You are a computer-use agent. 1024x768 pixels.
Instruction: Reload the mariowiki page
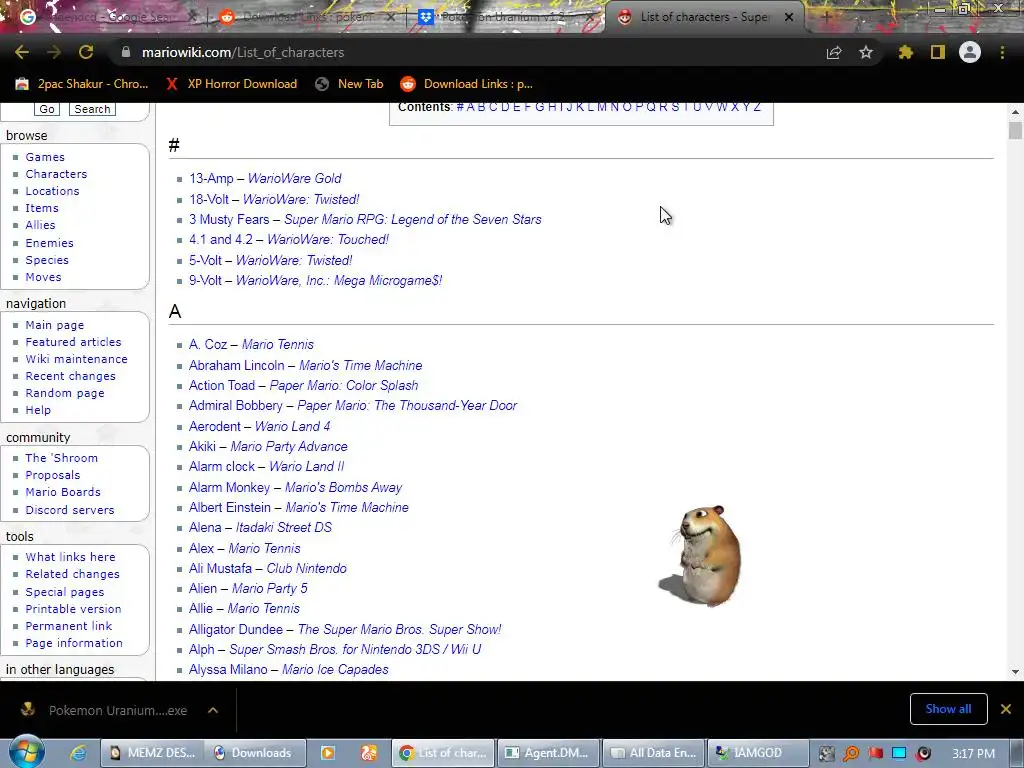coord(86,52)
